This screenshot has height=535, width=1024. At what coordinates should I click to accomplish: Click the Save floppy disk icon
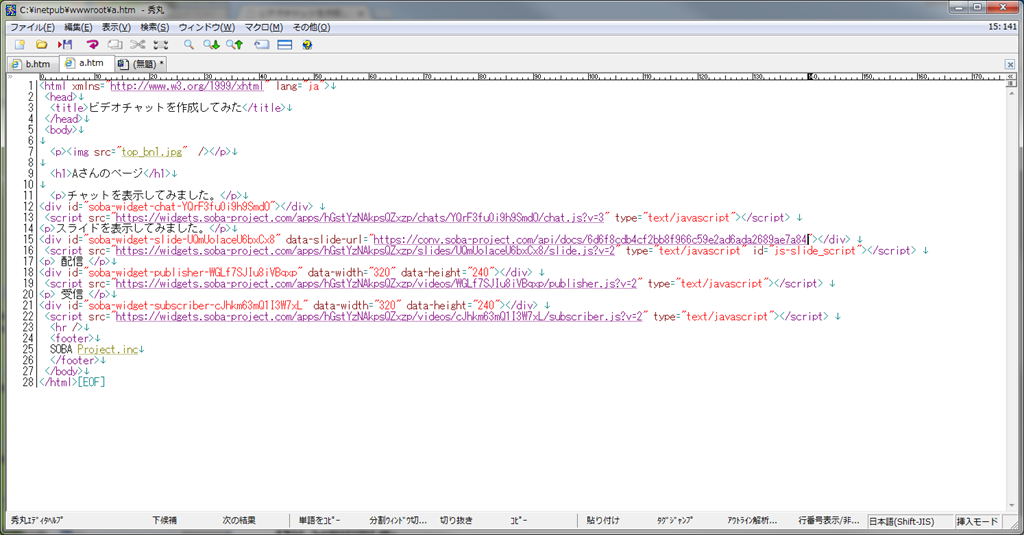click(x=65, y=44)
